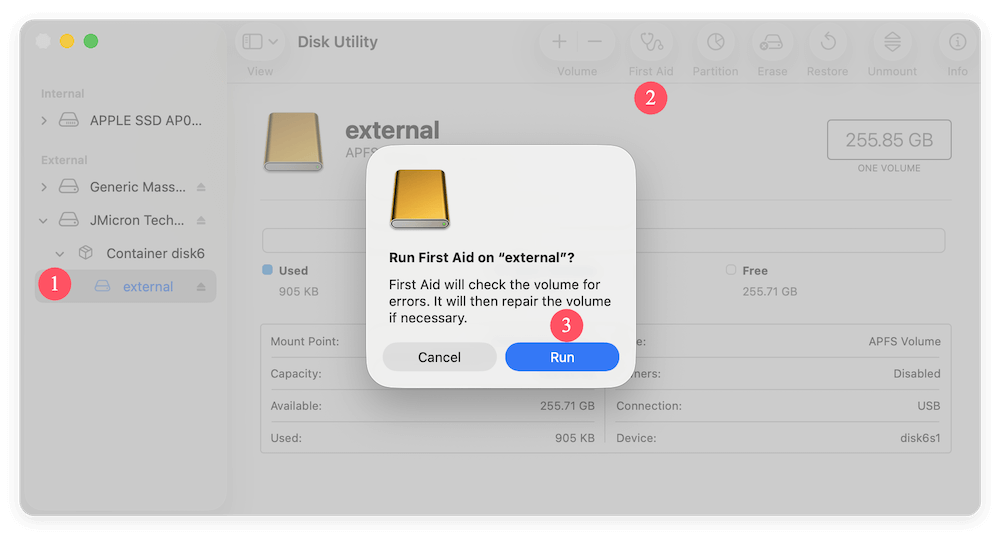This screenshot has height=535, width=1000.
Task: Unmount the selected volume via toolbar
Action: tap(892, 42)
